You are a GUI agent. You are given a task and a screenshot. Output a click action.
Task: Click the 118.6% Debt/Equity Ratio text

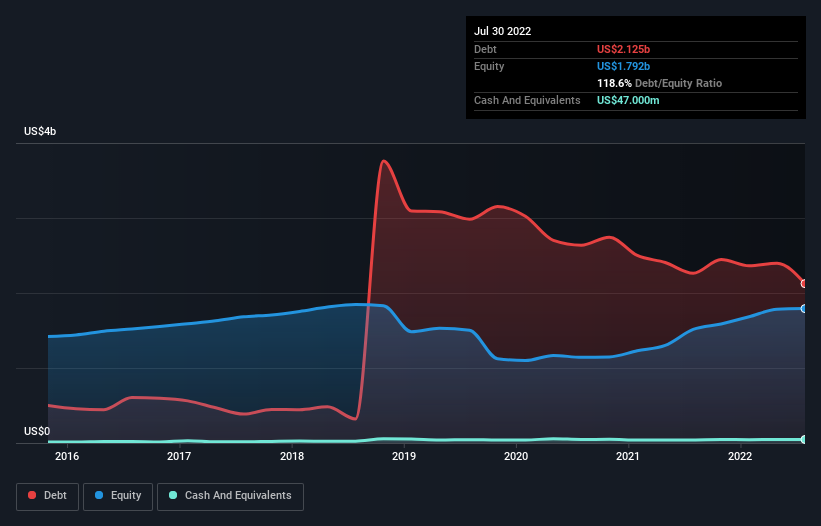click(x=659, y=83)
